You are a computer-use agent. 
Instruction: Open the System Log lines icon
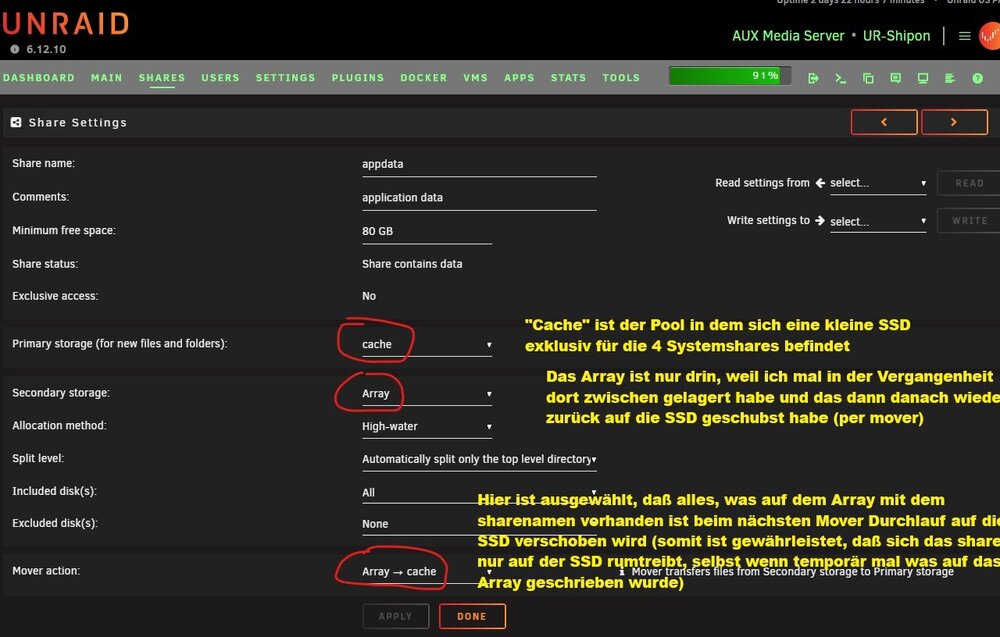point(950,78)
